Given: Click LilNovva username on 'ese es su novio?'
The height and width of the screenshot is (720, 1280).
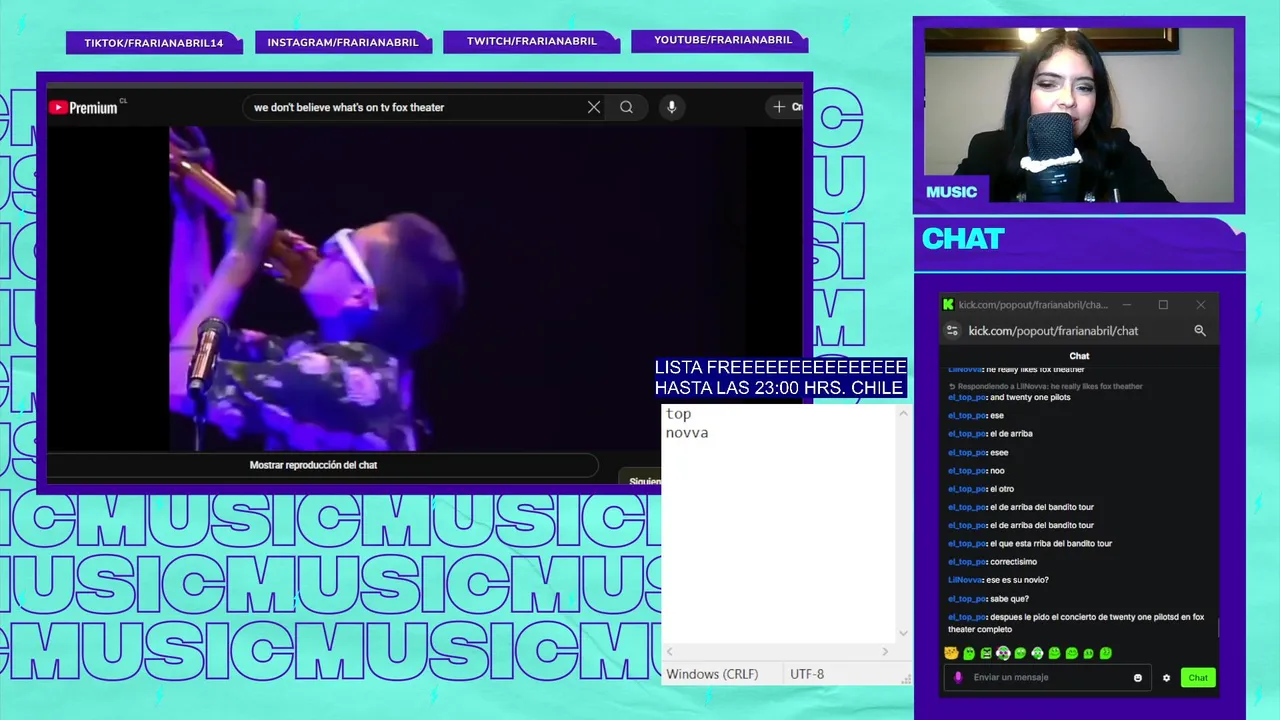Looking at the screenshot, I should click(x=965, y=580).
